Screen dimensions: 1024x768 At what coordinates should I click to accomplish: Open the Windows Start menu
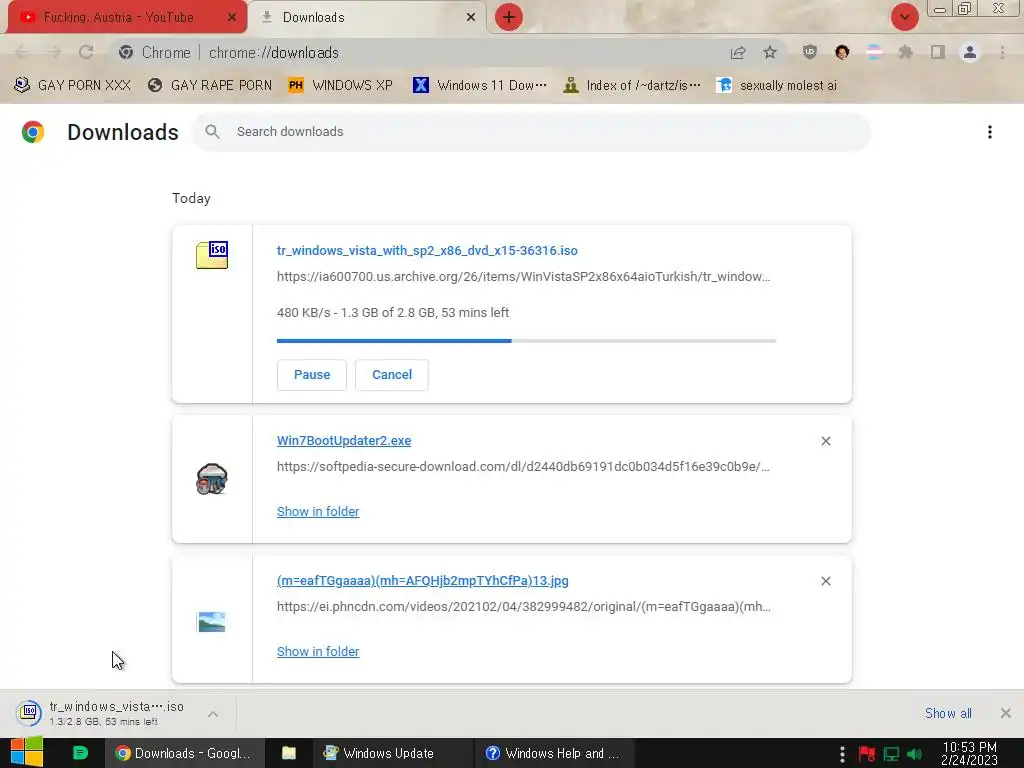[27, 753]
